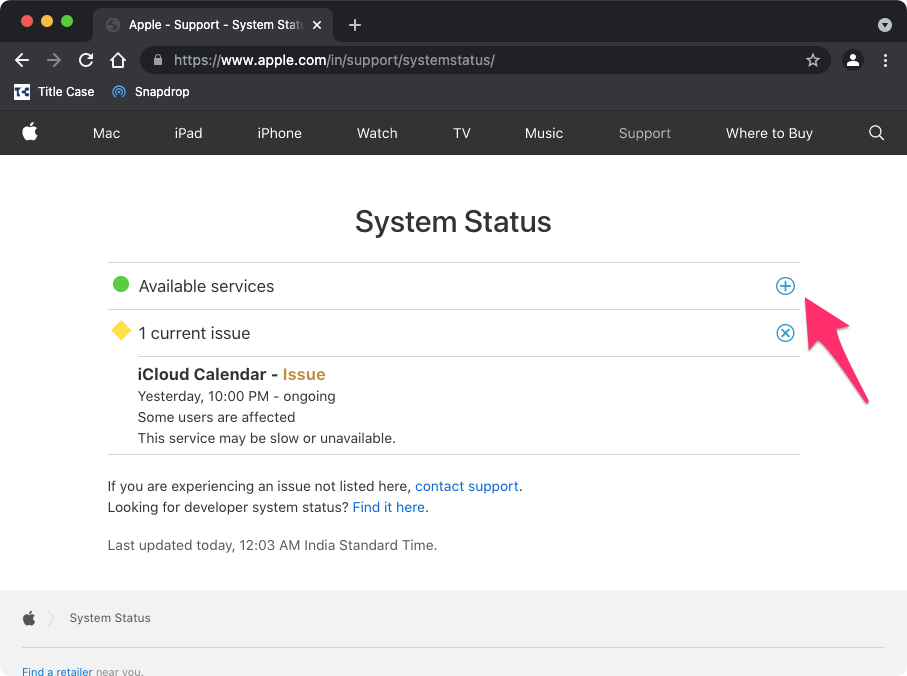This screenshot has width=907, height=676.
Task: Click the Last updated timestamp text
Action: coord(272,545)
